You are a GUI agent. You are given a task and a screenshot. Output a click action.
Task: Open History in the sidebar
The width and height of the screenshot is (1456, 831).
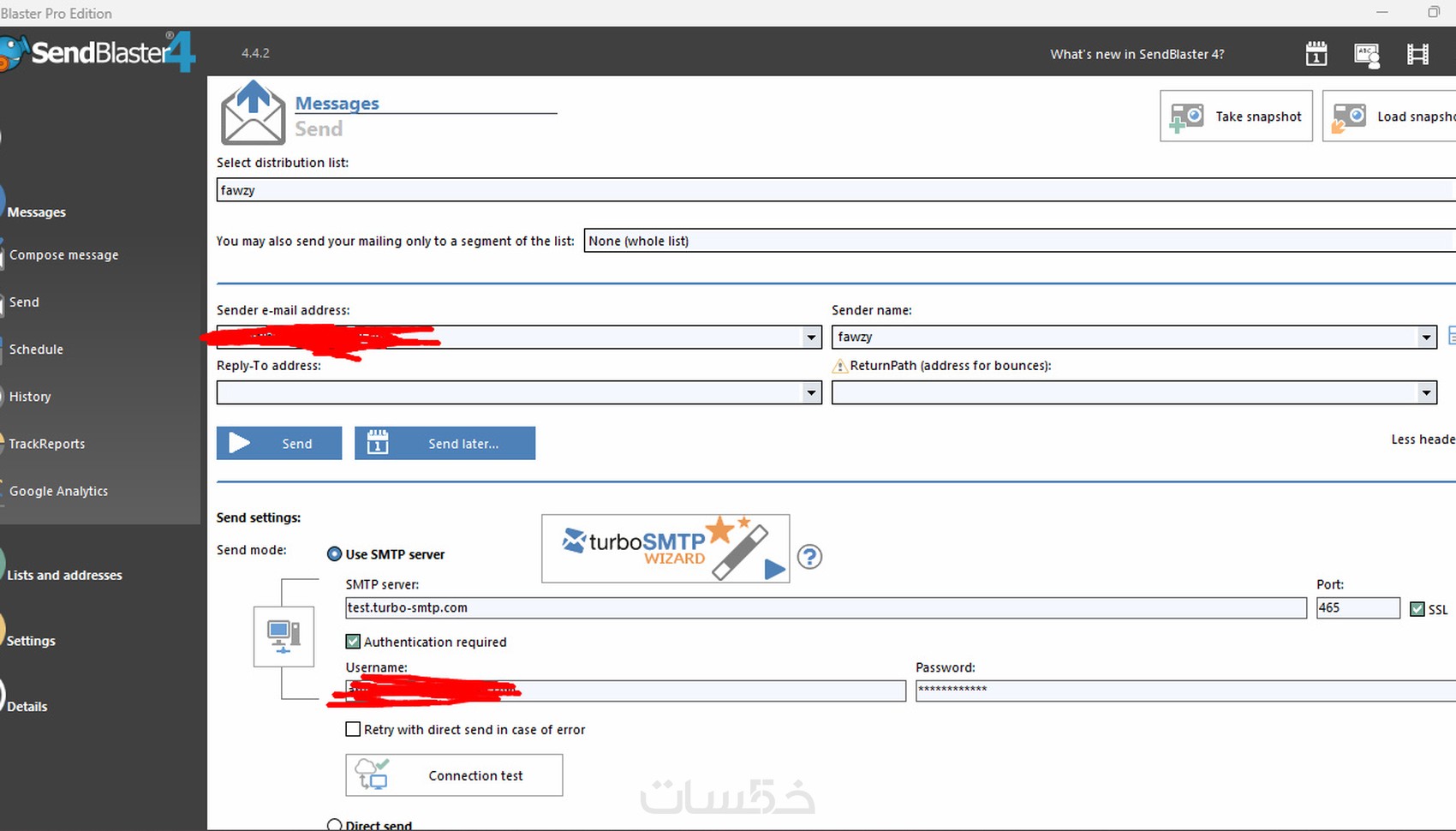pyautogui.click(x=30, y=396)
